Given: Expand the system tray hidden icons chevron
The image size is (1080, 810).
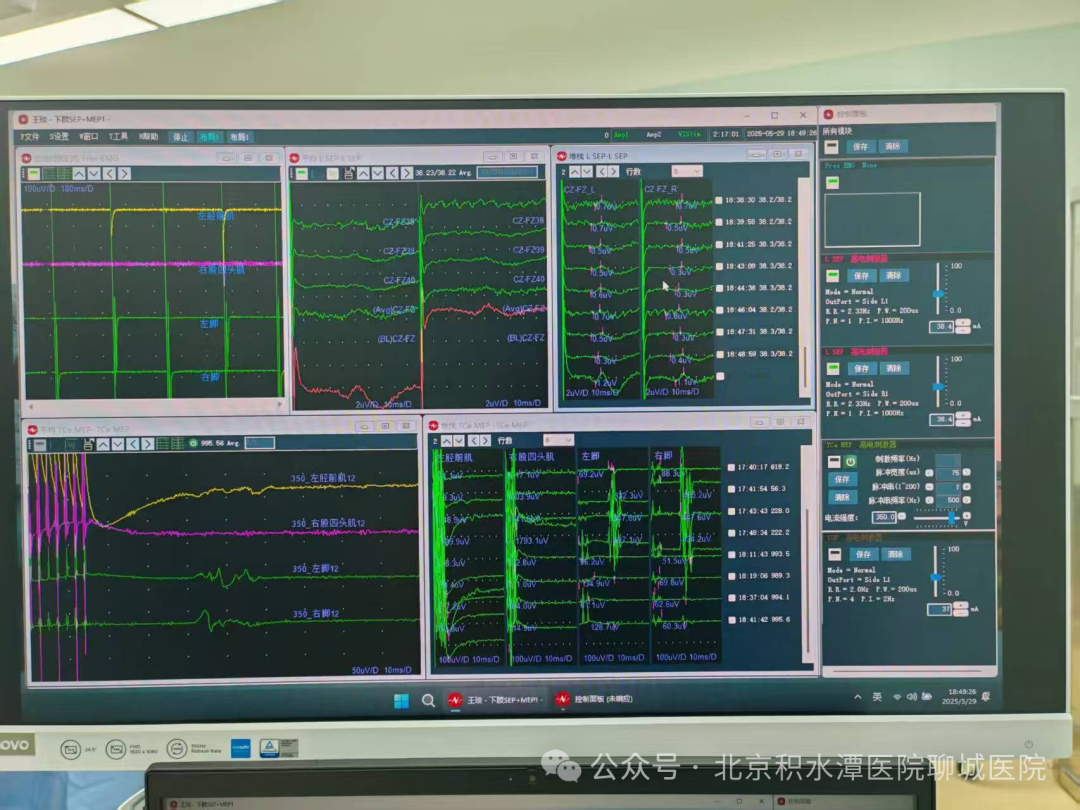Looking at the screenshot, I should click(x=858, y=697).
